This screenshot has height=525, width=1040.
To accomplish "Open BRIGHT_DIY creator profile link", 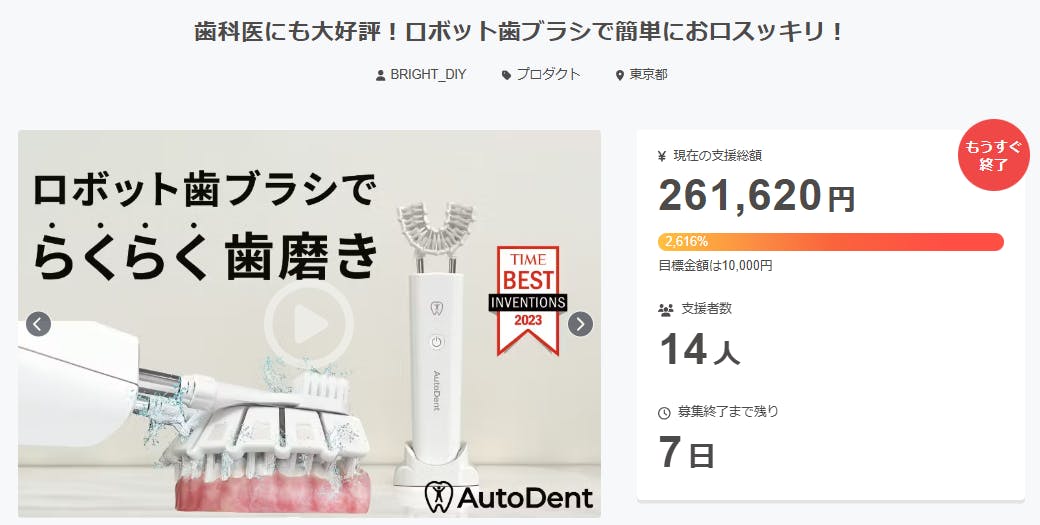I will click(x=428, y=74).
